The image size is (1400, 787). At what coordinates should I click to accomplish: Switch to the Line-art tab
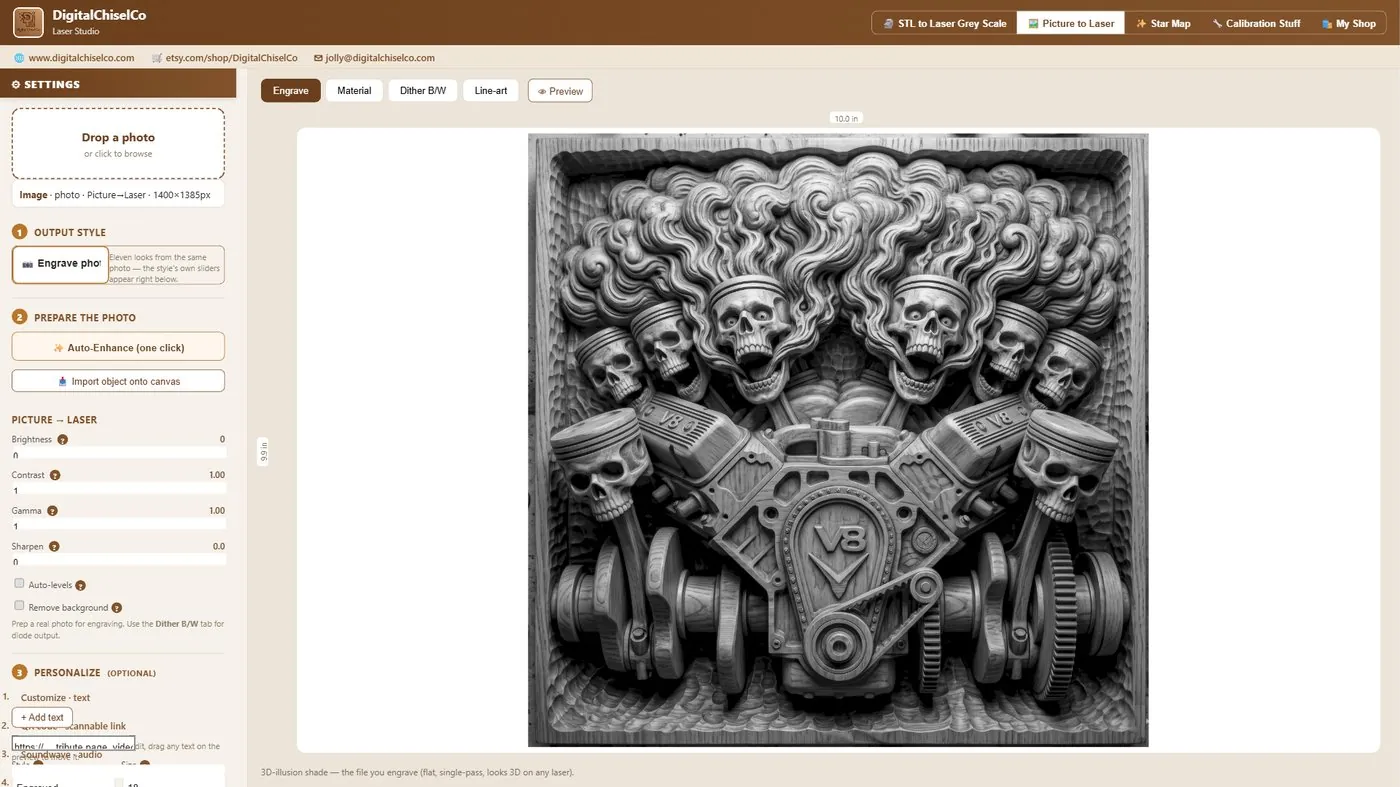click(x=491, y=91)
